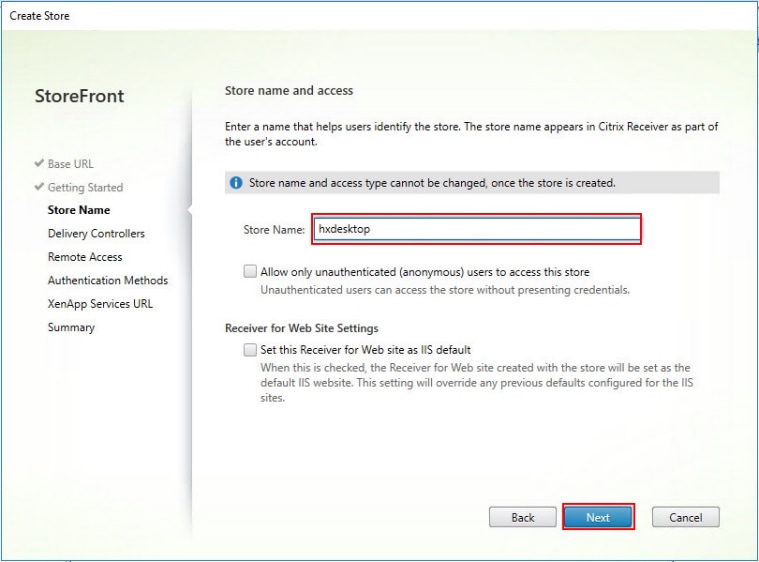Cancel the Create Store wizard
This screenshot has height=562, width=759.
685,517
